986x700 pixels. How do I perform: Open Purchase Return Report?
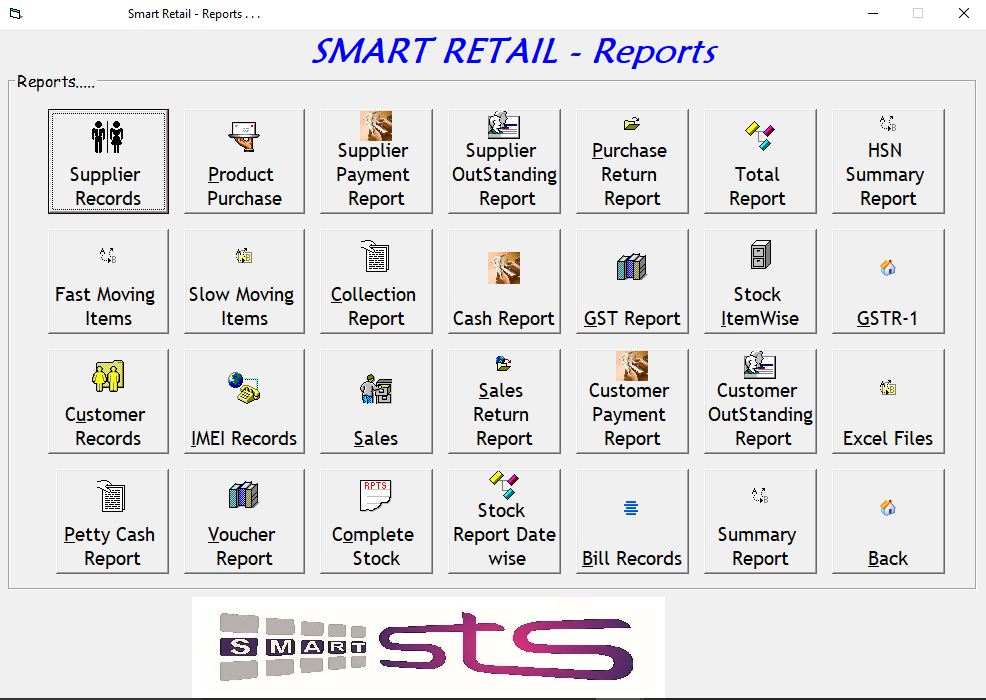click(x=632, y=162)
